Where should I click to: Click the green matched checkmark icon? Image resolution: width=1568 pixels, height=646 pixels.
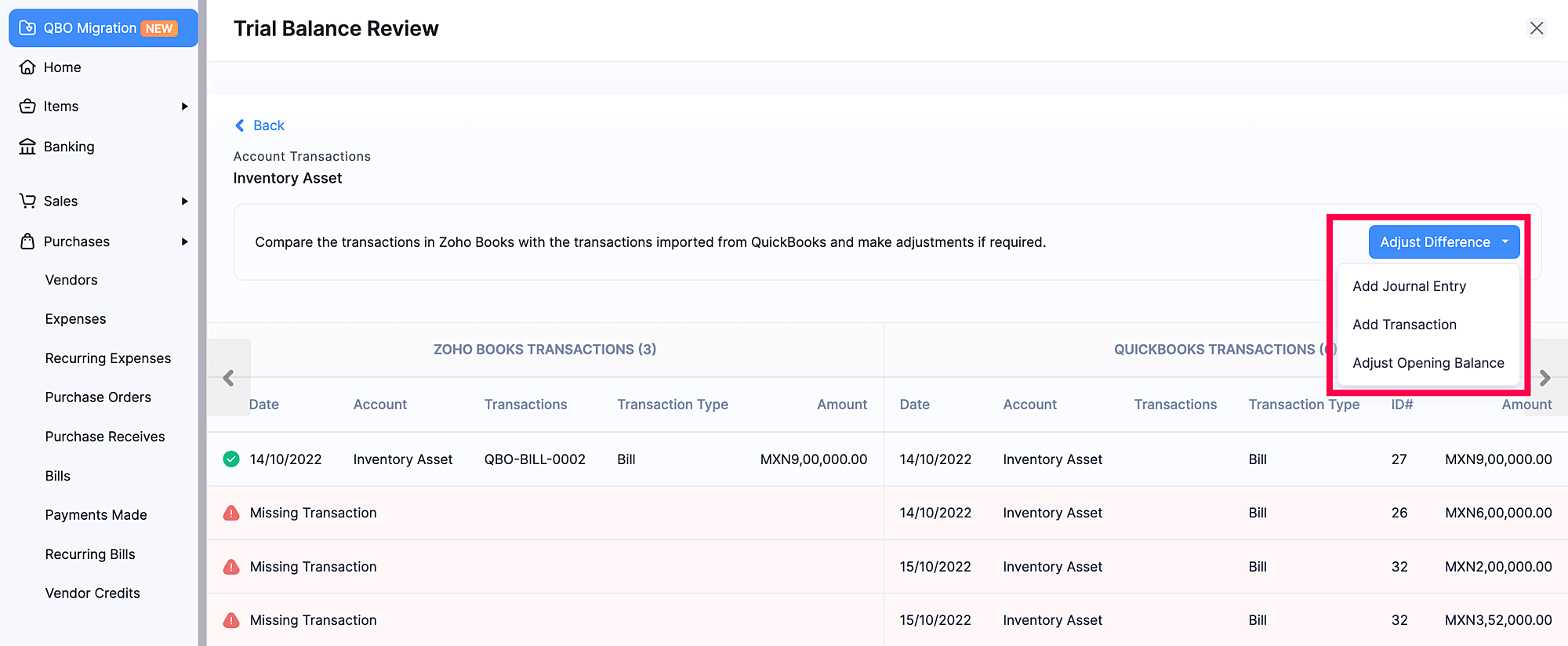tap(231, 459)
